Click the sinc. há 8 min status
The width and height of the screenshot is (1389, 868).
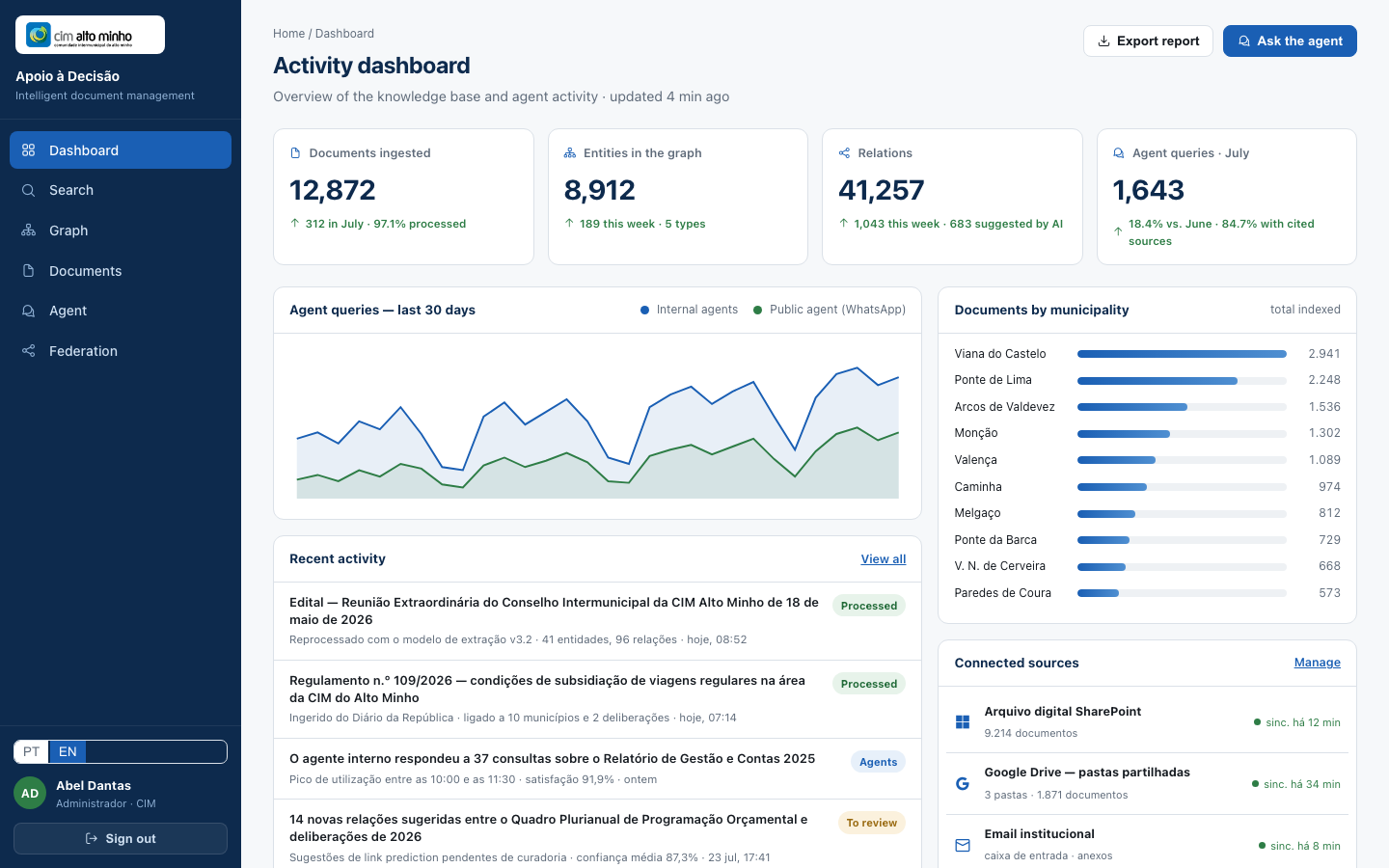point(1300,846)
